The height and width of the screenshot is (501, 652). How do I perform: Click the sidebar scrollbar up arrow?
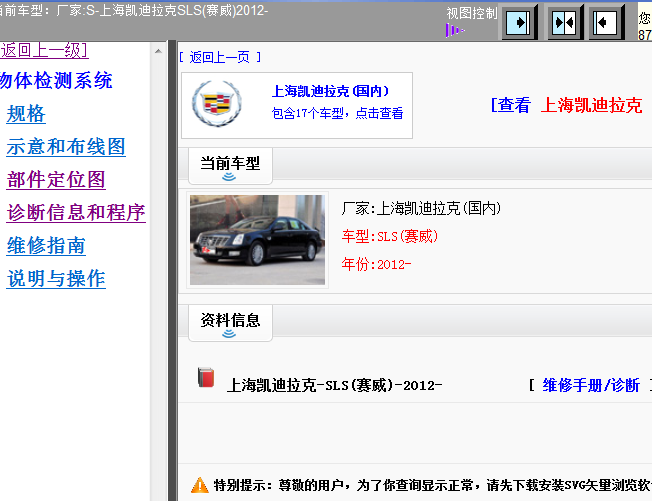pyautogui.click(x=158, y=51)
